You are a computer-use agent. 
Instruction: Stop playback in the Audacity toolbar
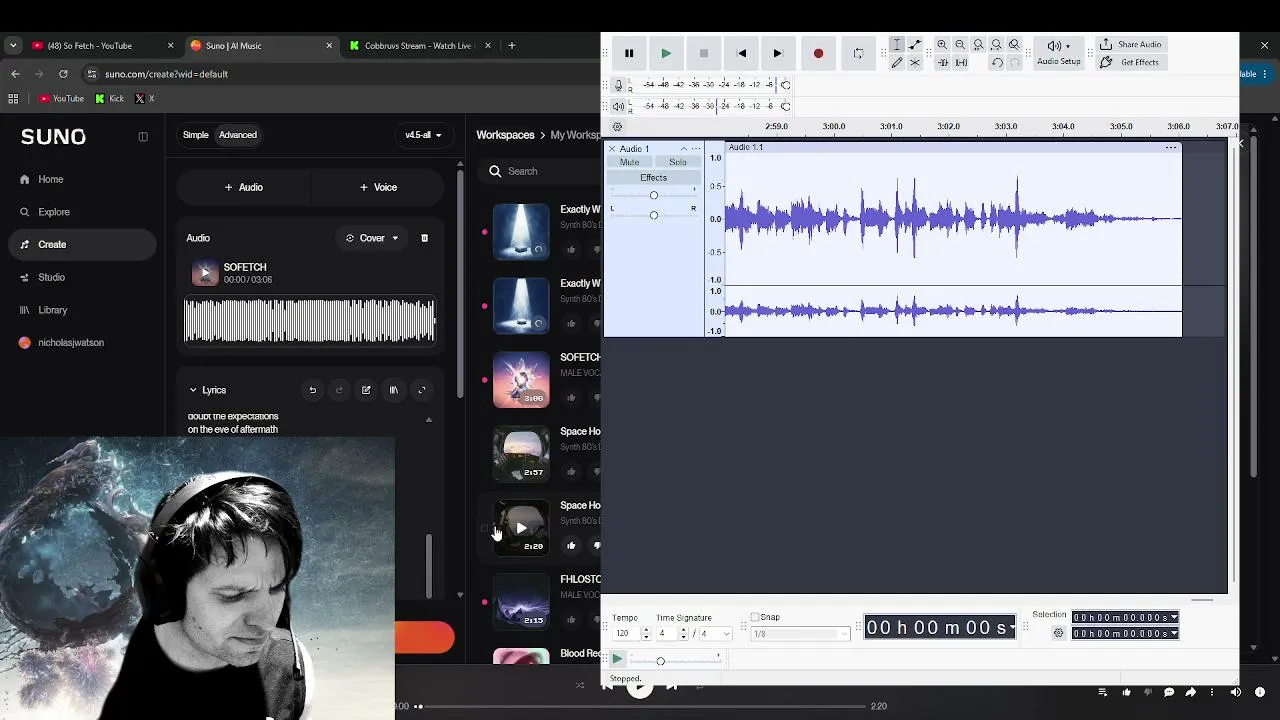(704, 53)
